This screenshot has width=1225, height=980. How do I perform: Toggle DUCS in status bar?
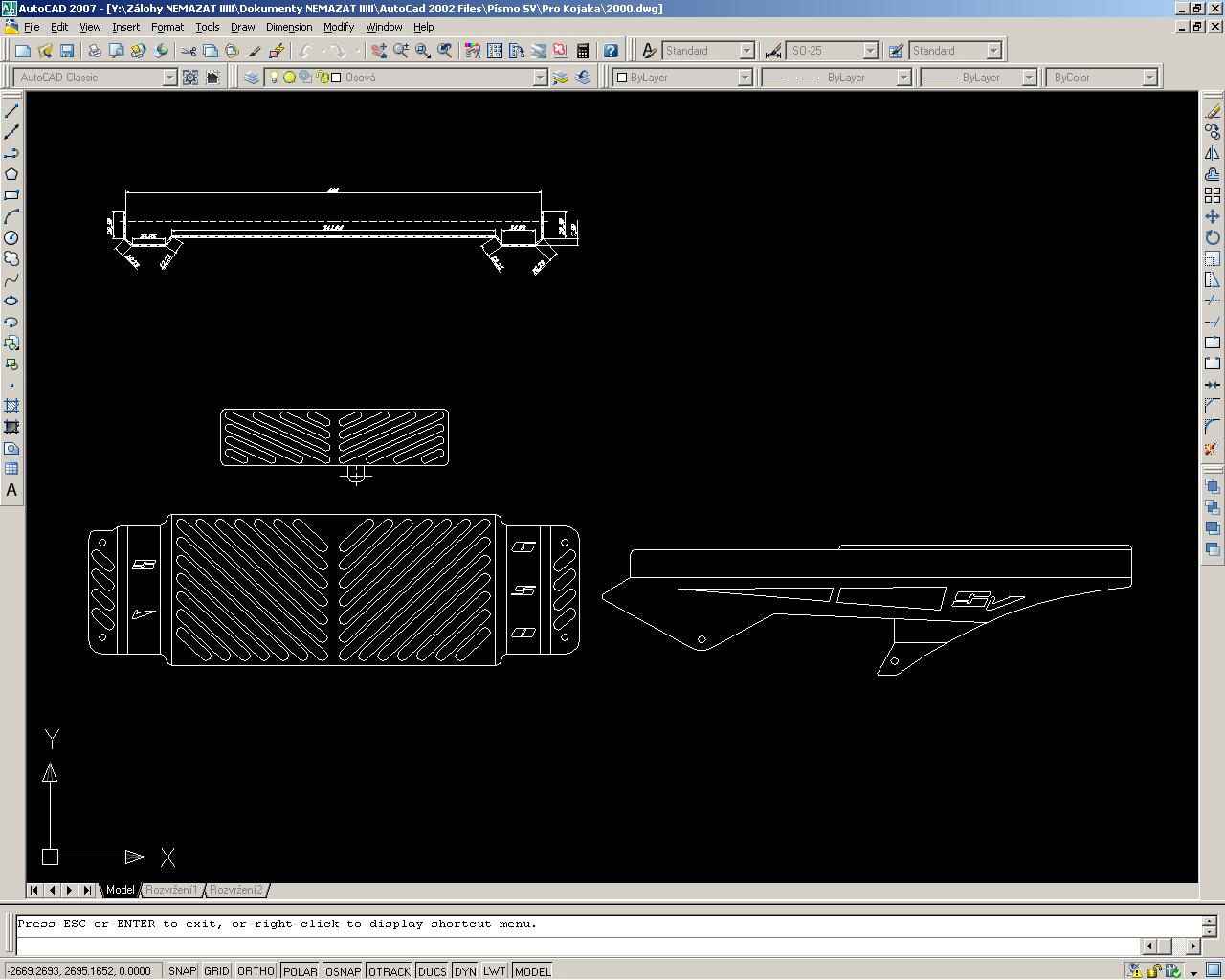433,970
